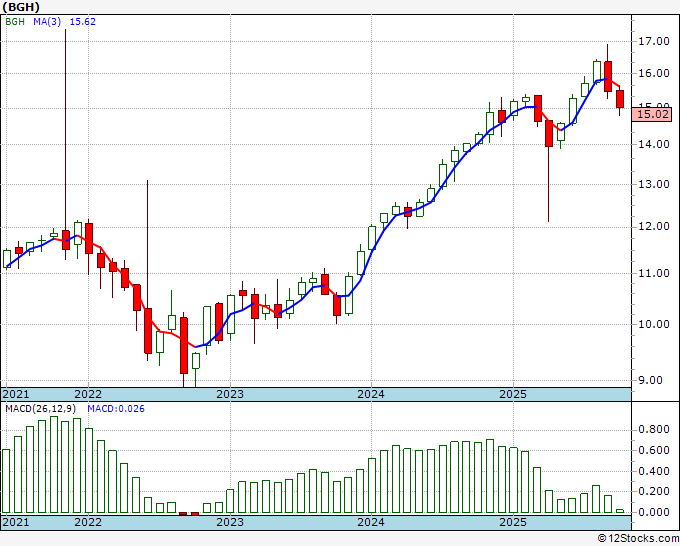680x546 pixels.
Task: Click 2021 on the MACD timeline
Action: (x=16, y=522)
